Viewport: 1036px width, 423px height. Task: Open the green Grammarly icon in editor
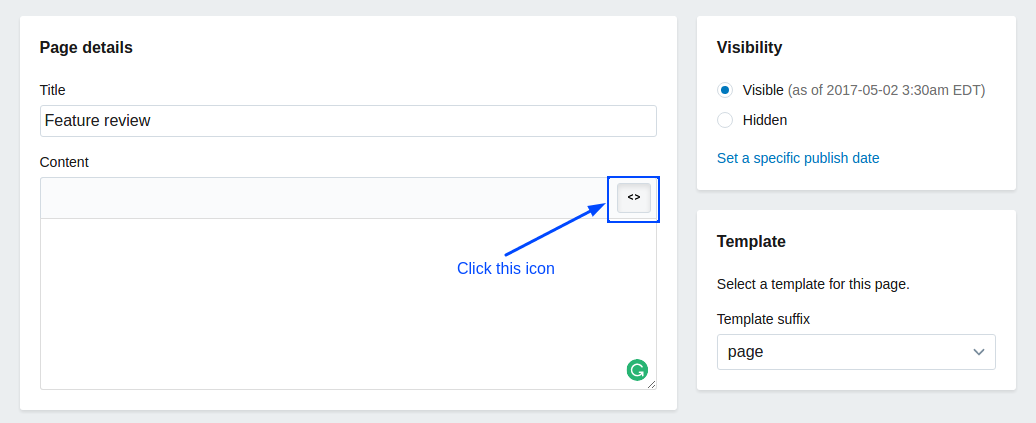[637, 370]
